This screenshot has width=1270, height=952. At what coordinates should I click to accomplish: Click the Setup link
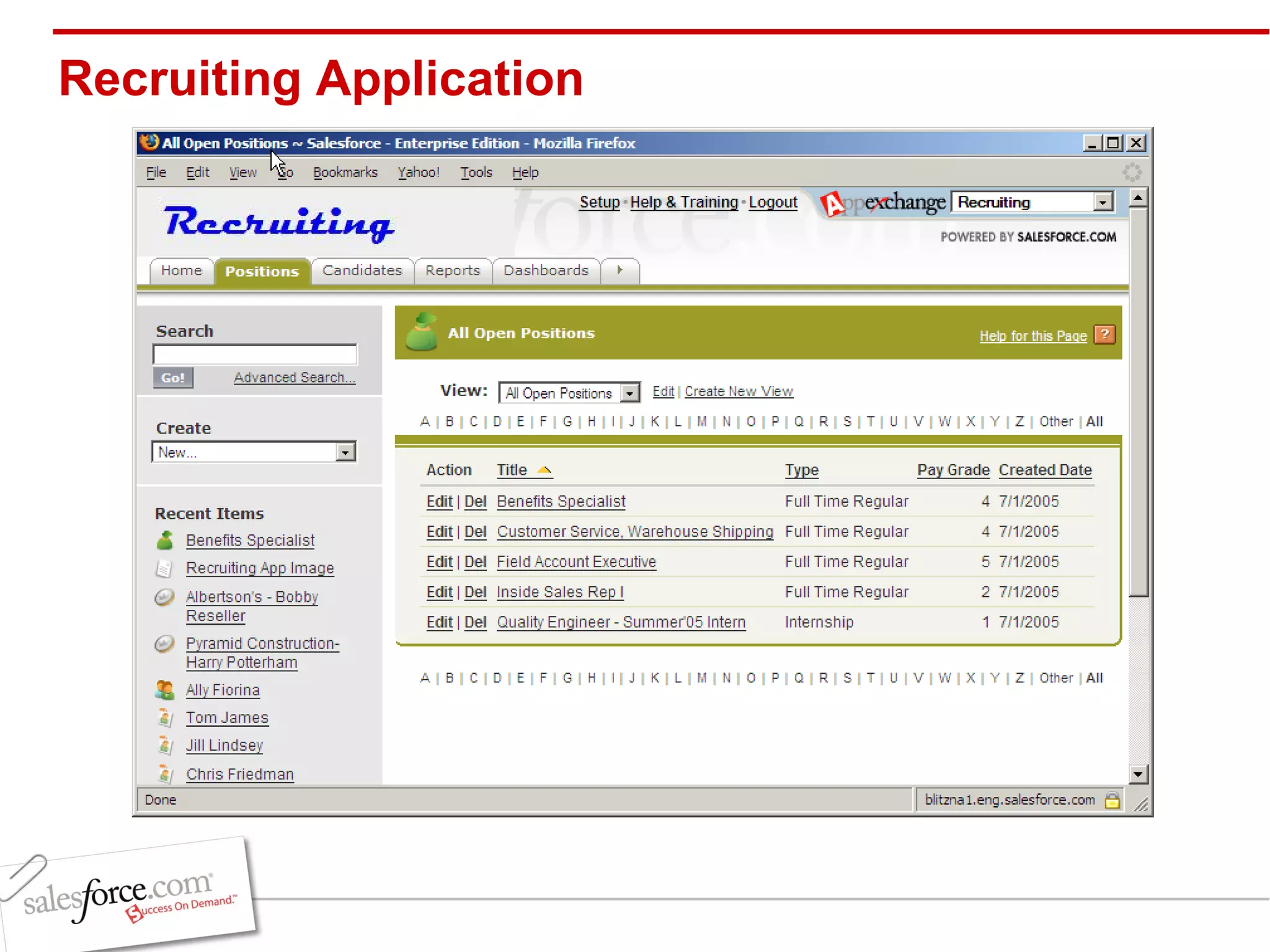[x=600, y=202]
